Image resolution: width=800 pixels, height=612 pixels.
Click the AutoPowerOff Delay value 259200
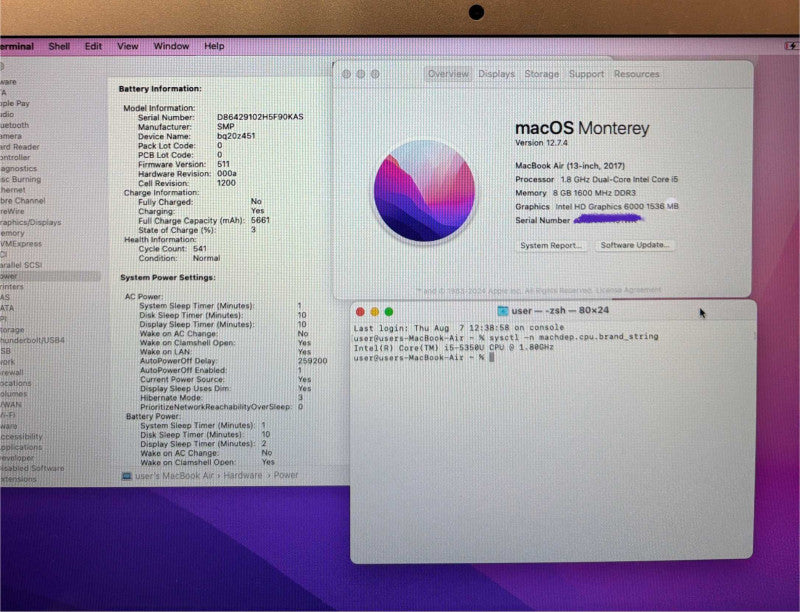pyautogui.click(x=313, y=361)
